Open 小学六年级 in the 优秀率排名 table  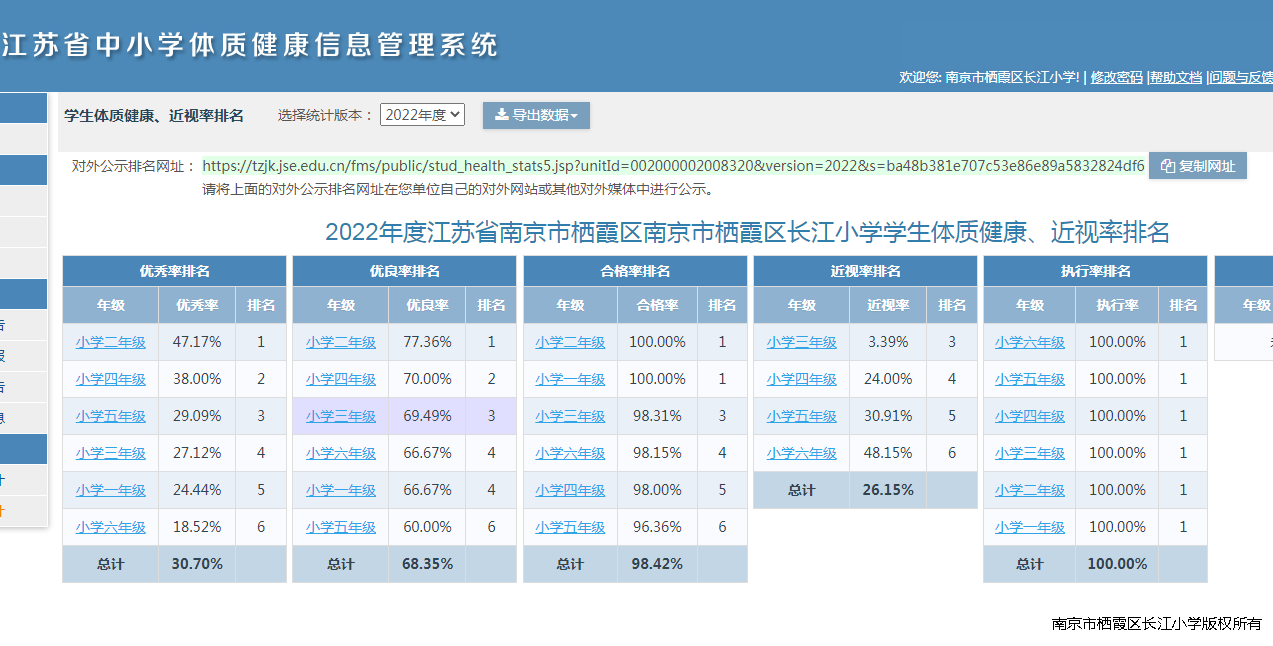[x=110, y=527]
